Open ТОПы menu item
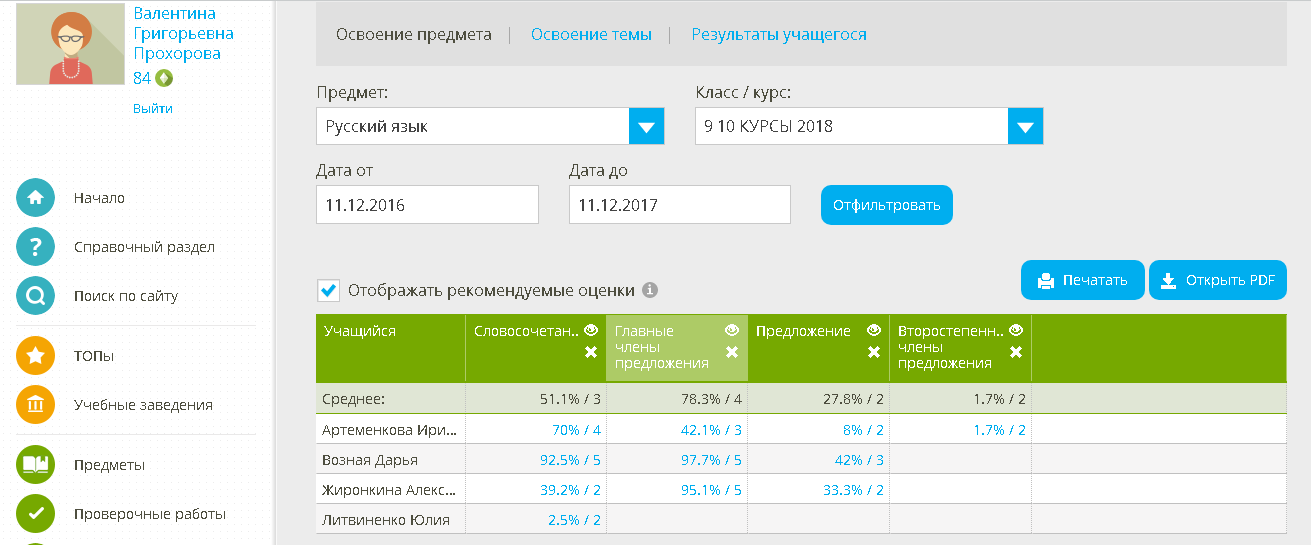Screen dimensions: 1311x545 [94, 356]
